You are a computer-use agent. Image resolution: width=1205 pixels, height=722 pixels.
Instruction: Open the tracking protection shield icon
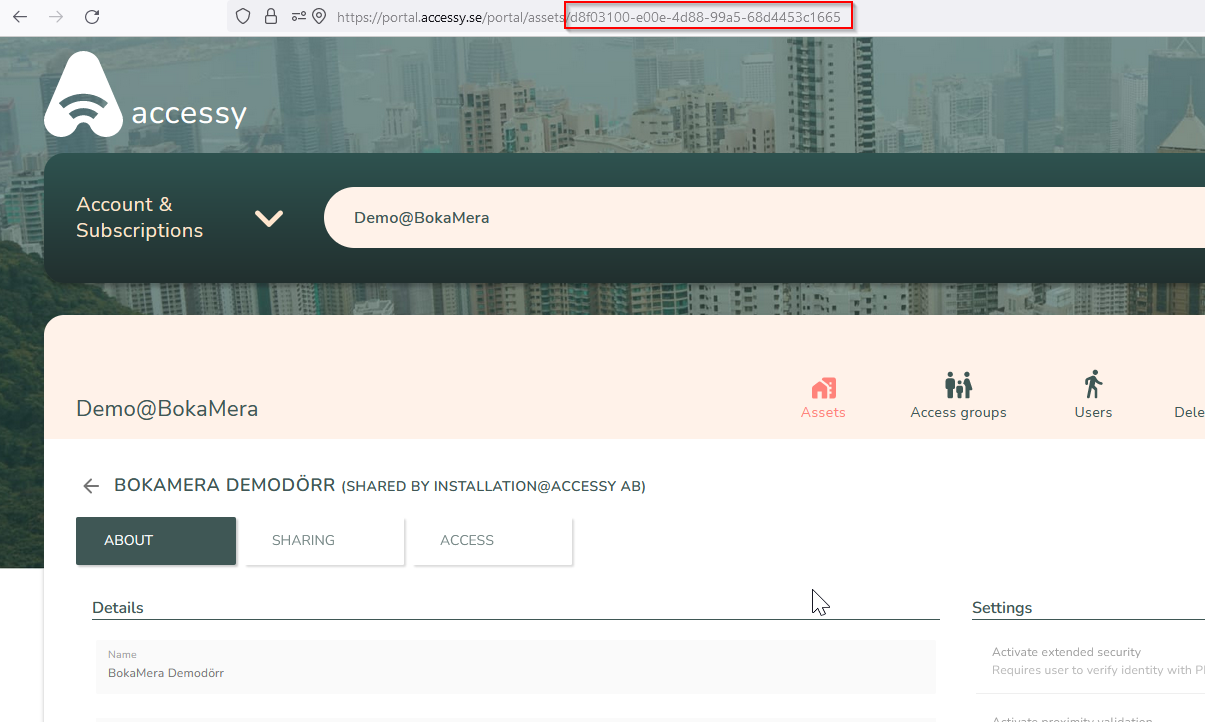click(x=243, y=17)
